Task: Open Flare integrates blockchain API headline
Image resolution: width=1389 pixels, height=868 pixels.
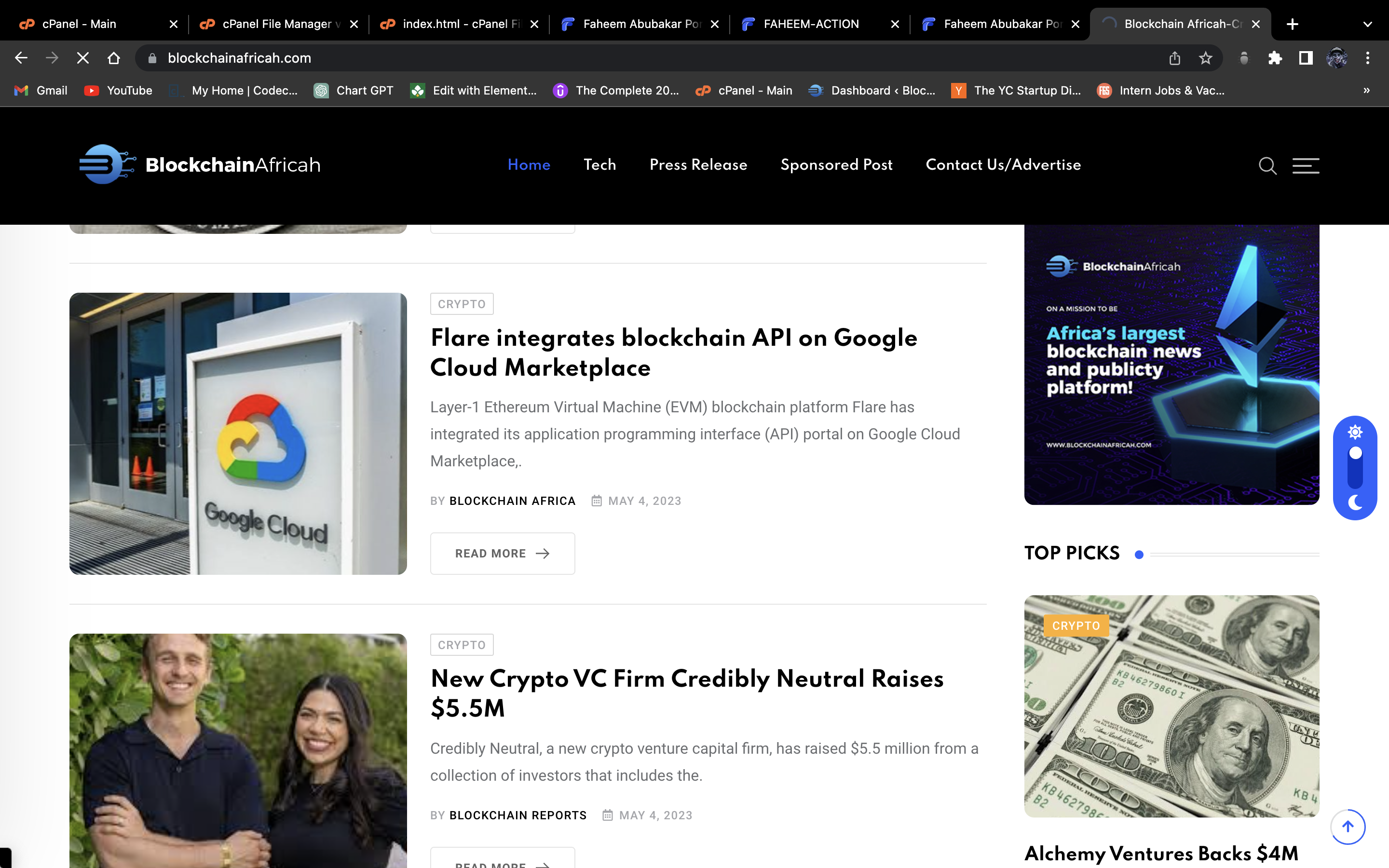Action: click(x=673, y=353)
